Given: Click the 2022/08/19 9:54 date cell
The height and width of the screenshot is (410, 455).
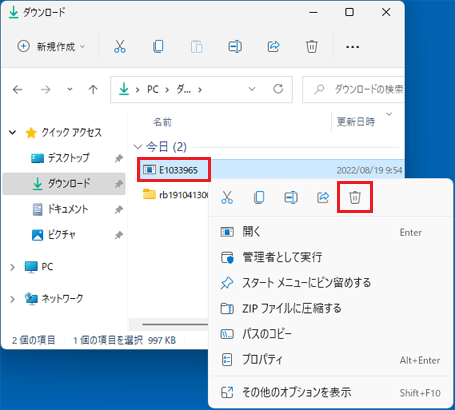Looking at the screenshot, I should [x=369, y=170].
